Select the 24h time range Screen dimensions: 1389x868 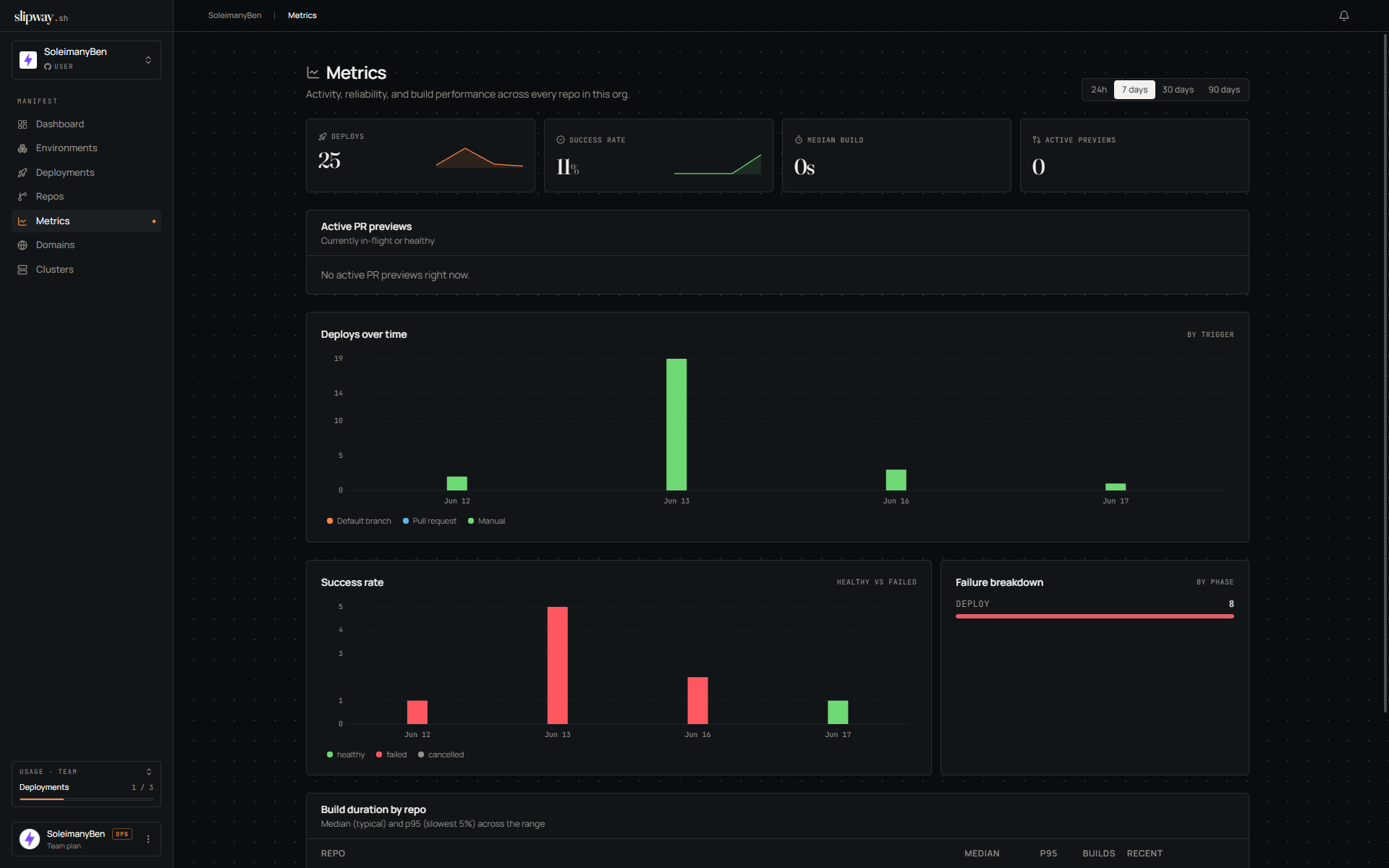coord(1099,90)
